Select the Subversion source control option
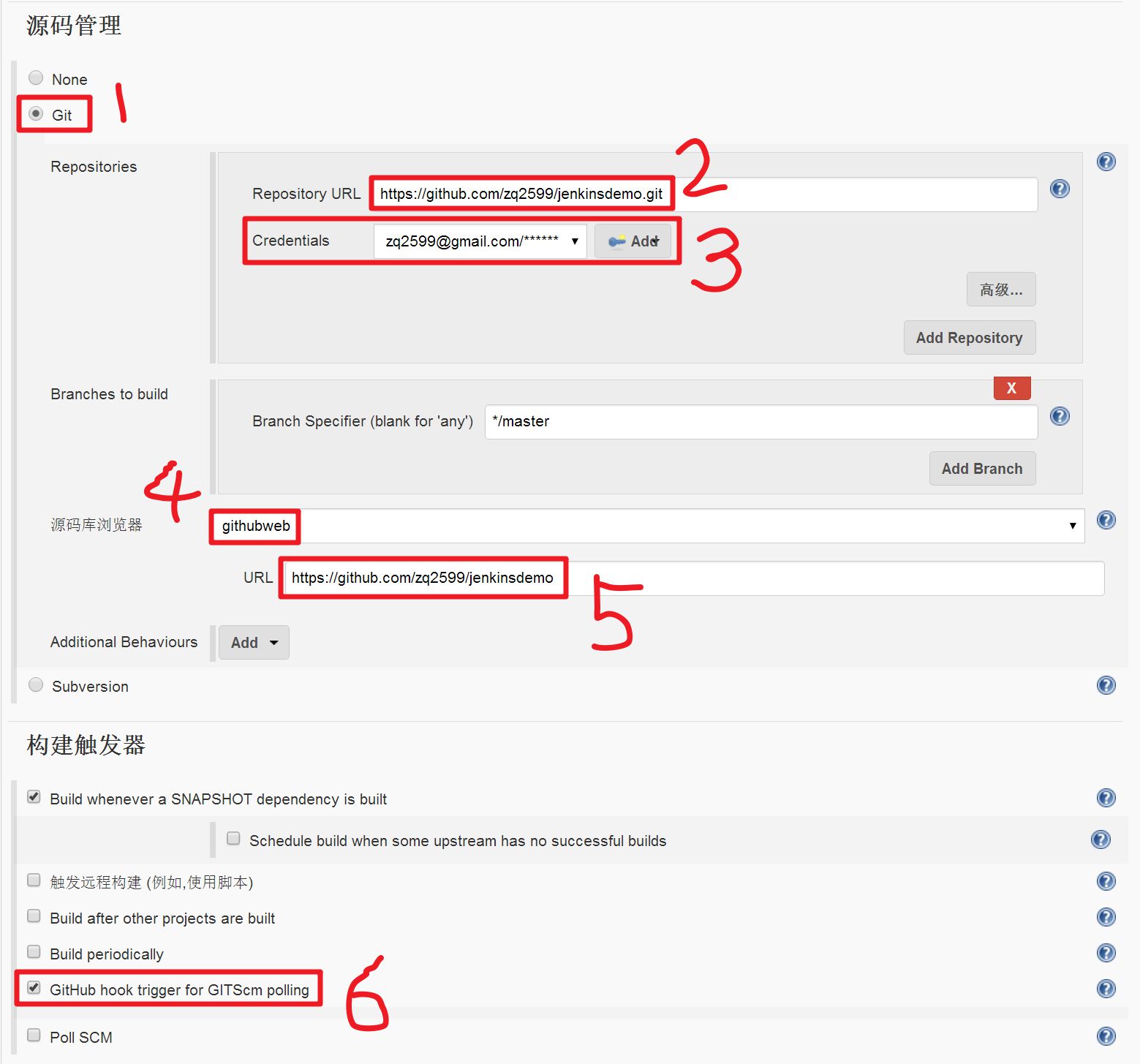 (x=36, y=684)
